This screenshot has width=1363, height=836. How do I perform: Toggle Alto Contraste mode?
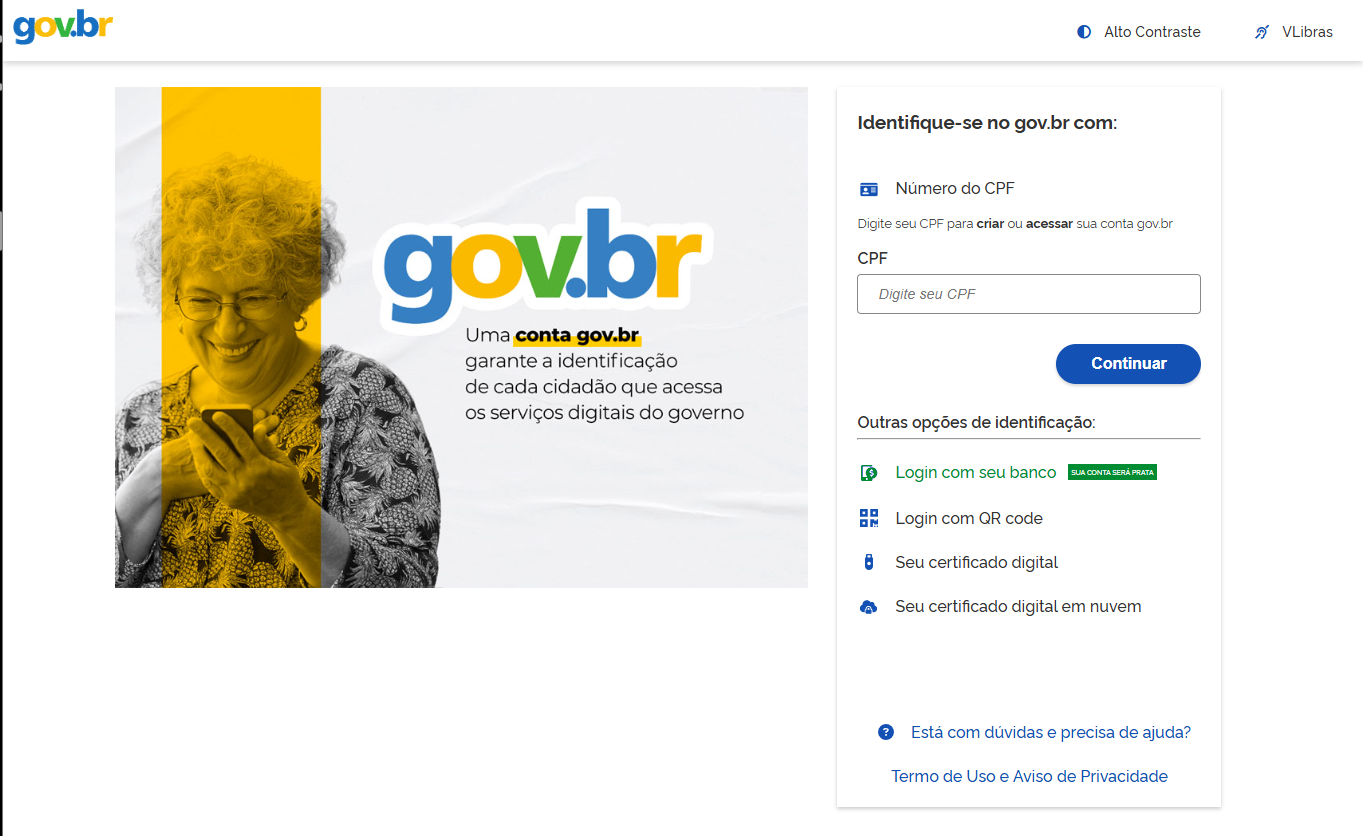1139,32
